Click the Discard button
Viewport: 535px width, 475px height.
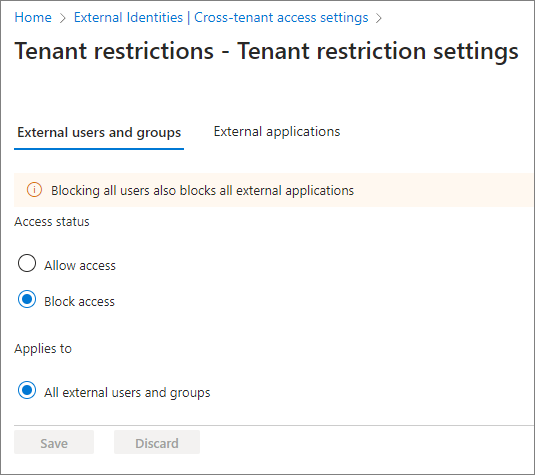(157, 442)
